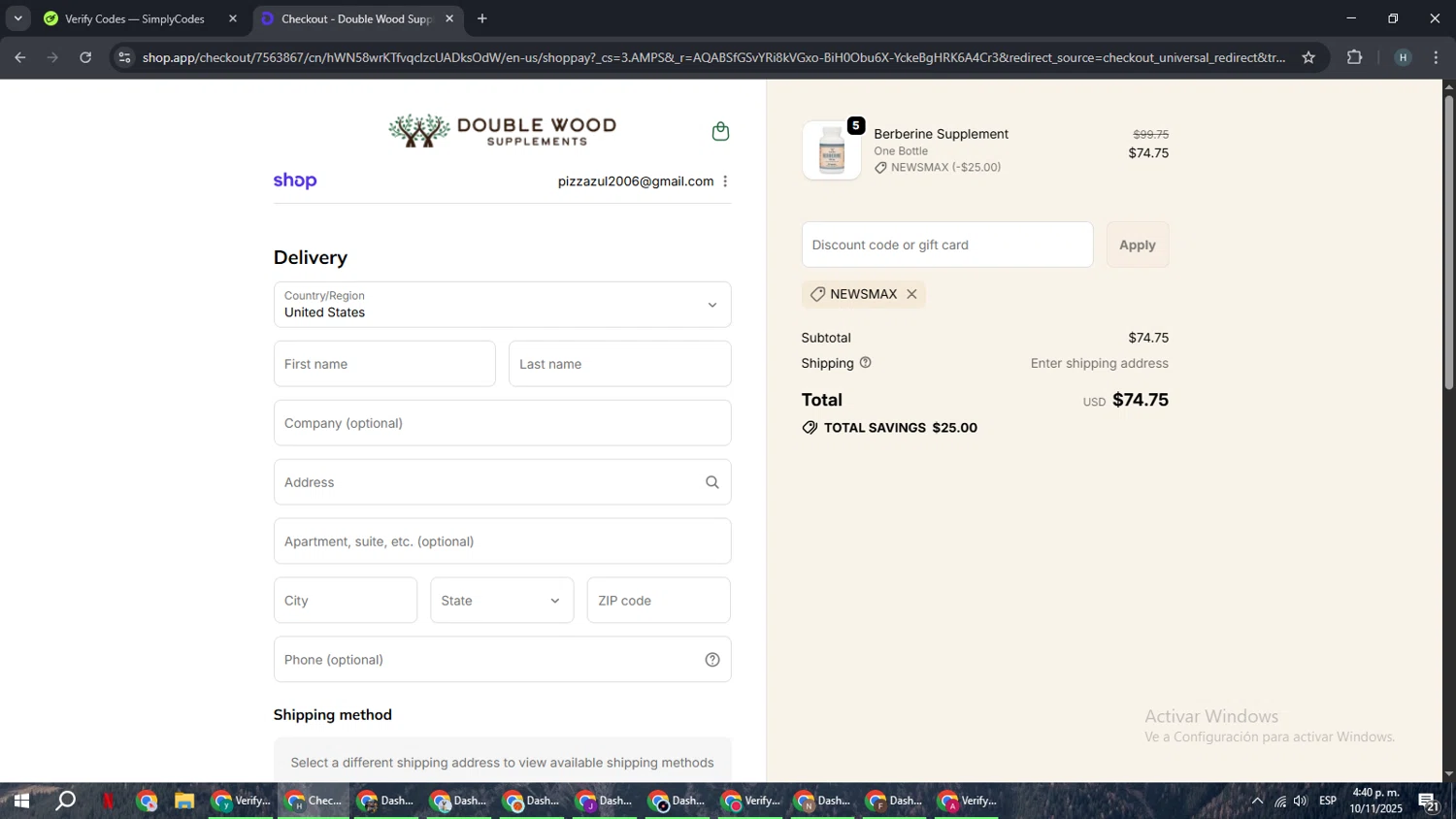Click the City field
Image resolution: width=1456 pixels, height=819 pixels.
coord(346,601)
